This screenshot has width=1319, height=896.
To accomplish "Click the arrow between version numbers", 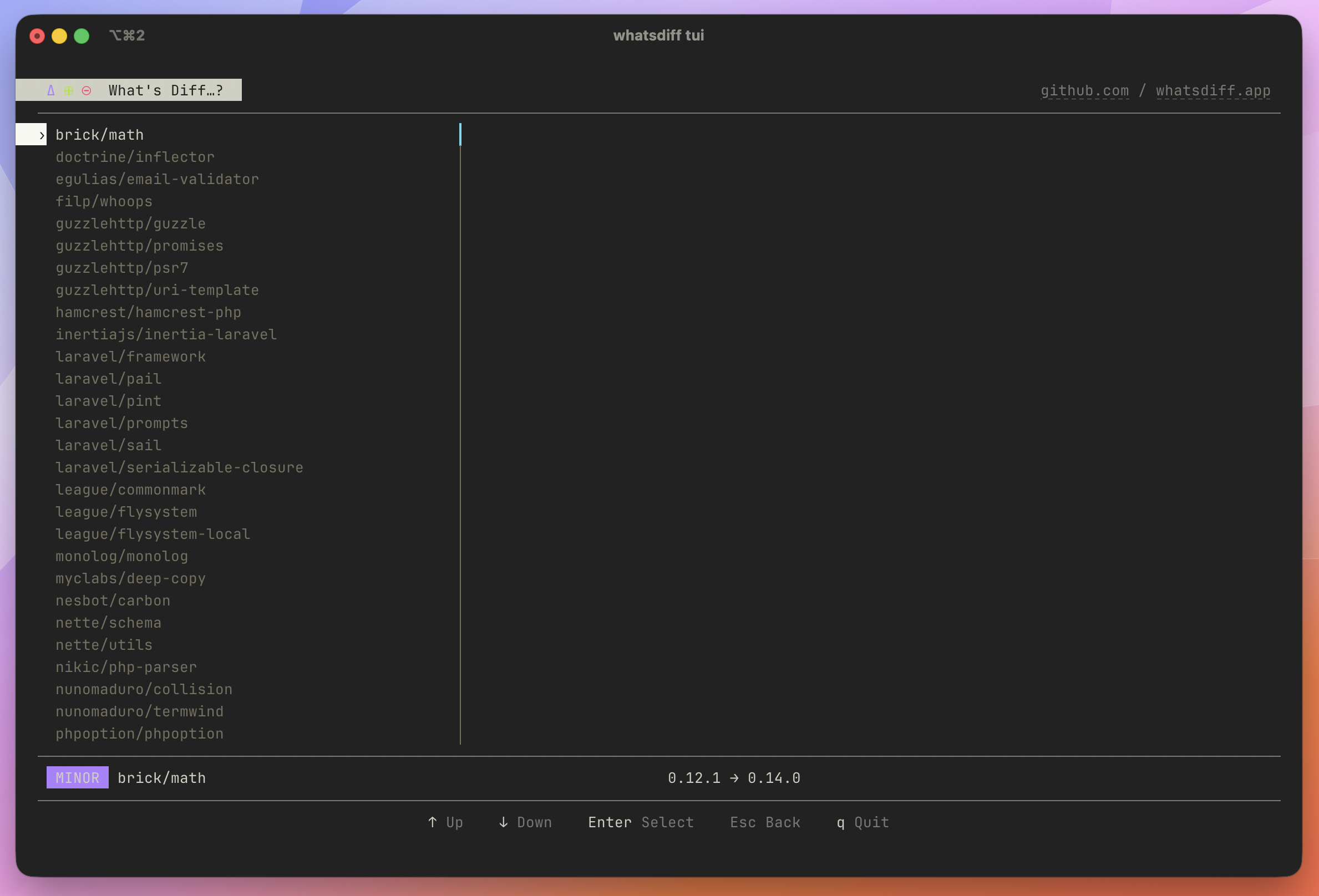I will [x=734, y=778].
